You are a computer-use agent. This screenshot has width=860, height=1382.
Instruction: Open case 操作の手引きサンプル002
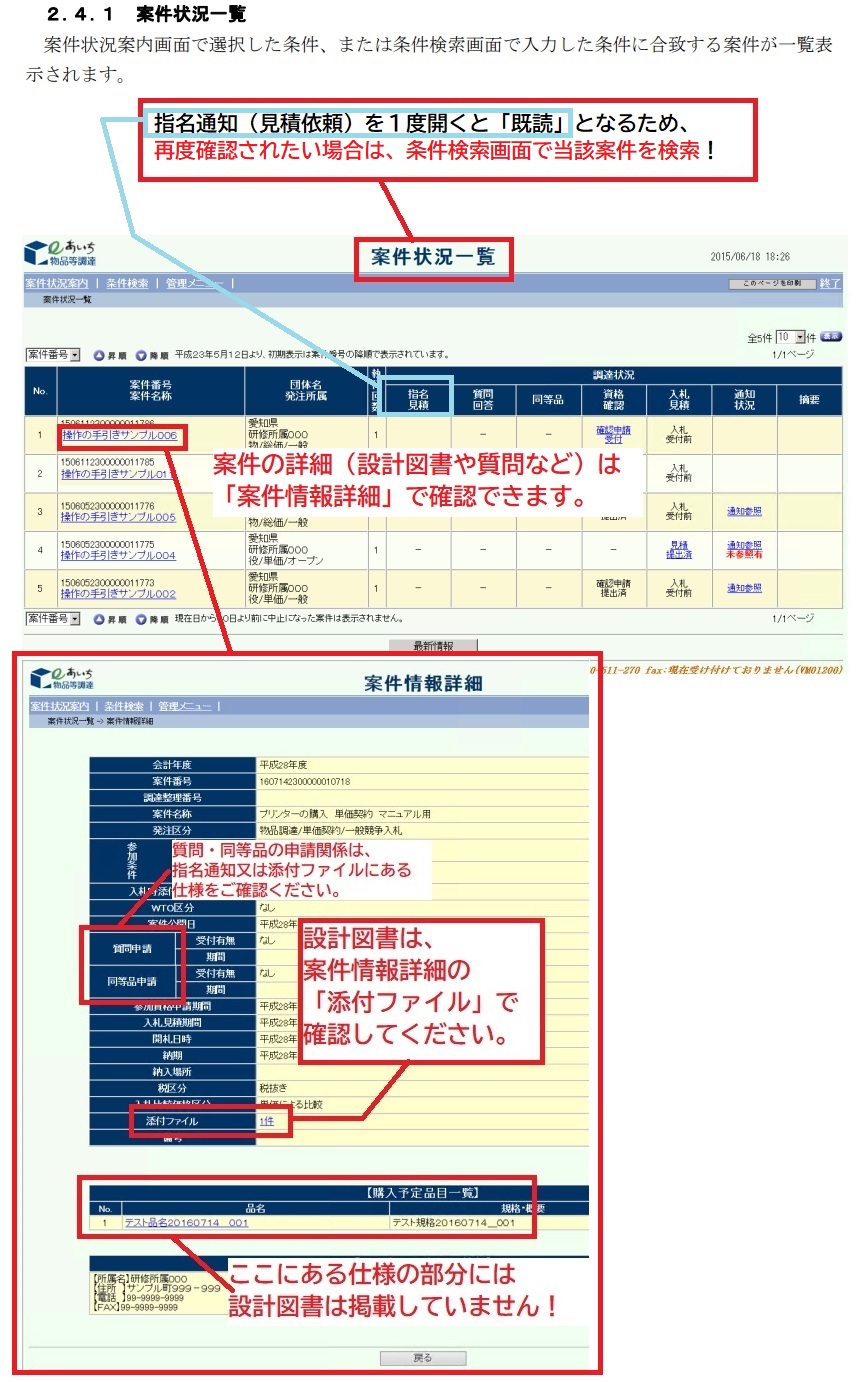[118, 594]
